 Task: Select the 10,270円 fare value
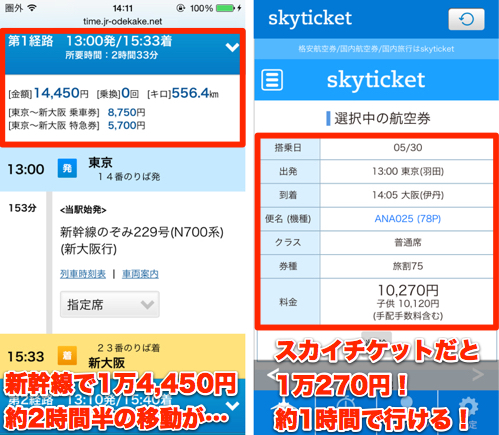click(408, 291)
